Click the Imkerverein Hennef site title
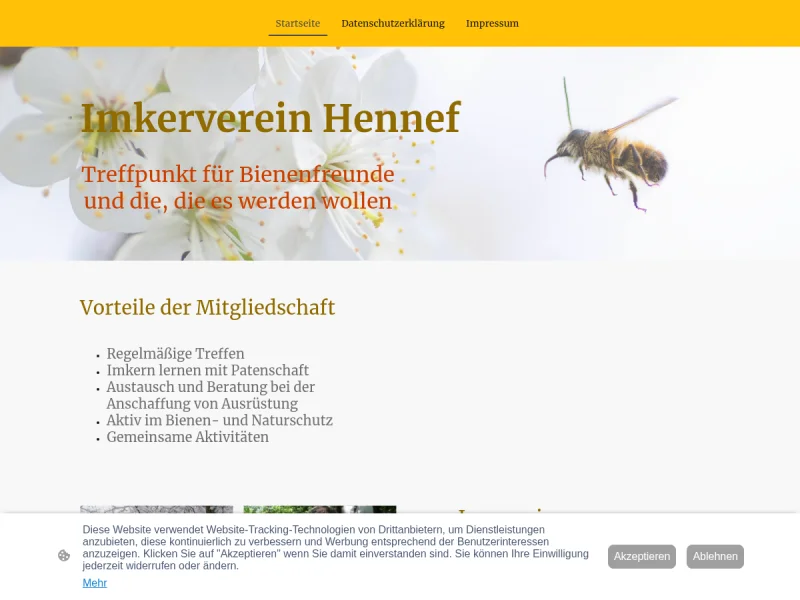800x600 pixels. click(x=270, y=119)
